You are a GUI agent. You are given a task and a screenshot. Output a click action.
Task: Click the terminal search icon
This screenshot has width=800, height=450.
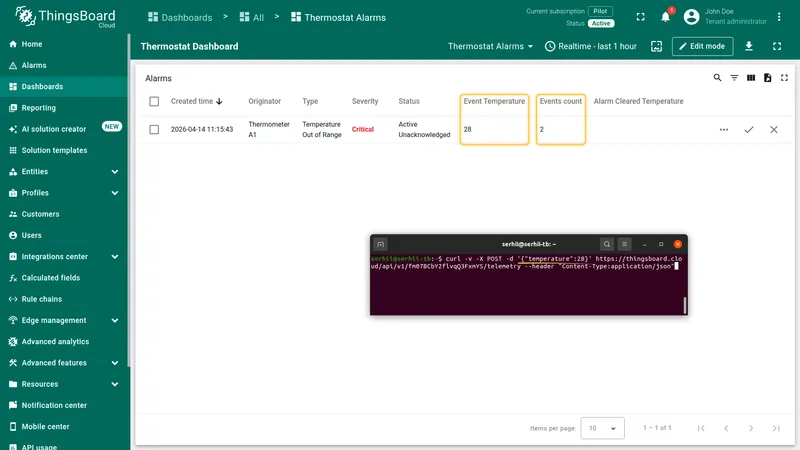click(x=607, y=244)
